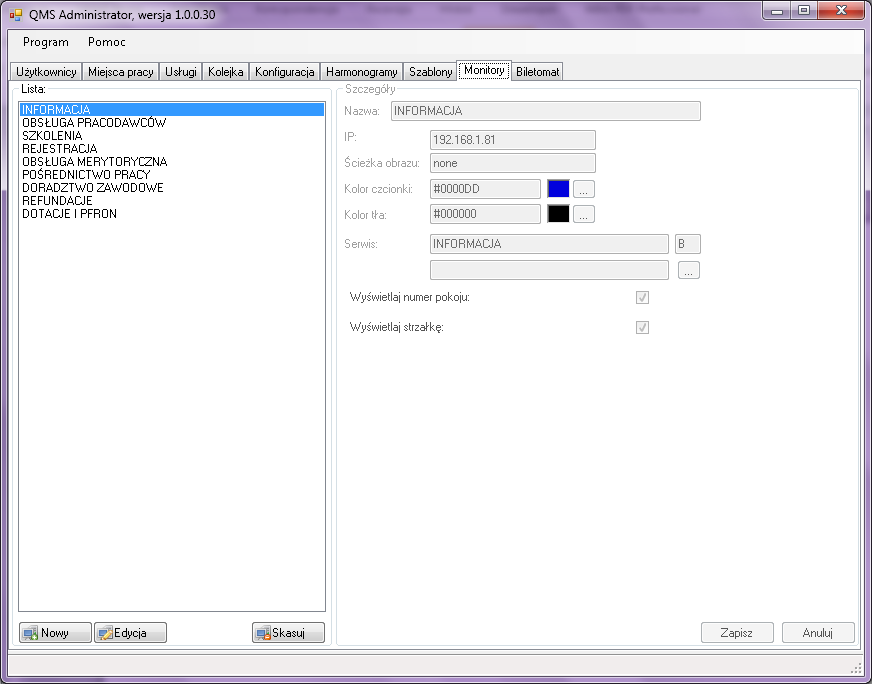Switch to the Miejsca pracy tab
This screenshot has width=872, height=684.
121,72
